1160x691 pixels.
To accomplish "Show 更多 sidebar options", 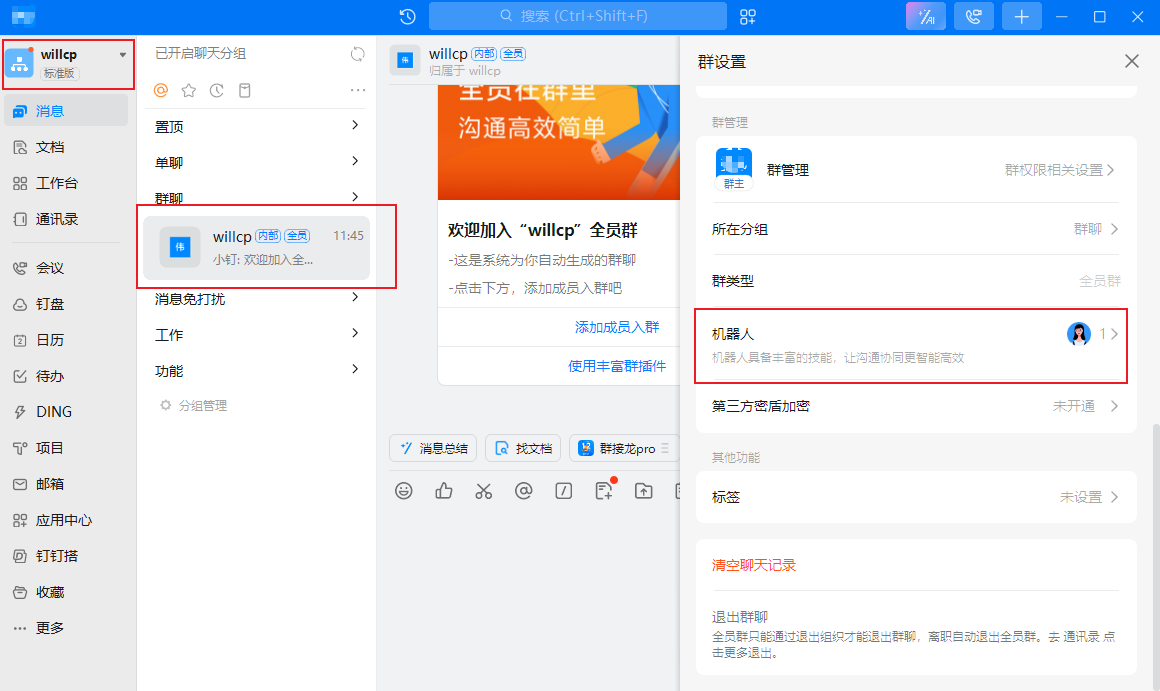I will [x=66, y=628].
